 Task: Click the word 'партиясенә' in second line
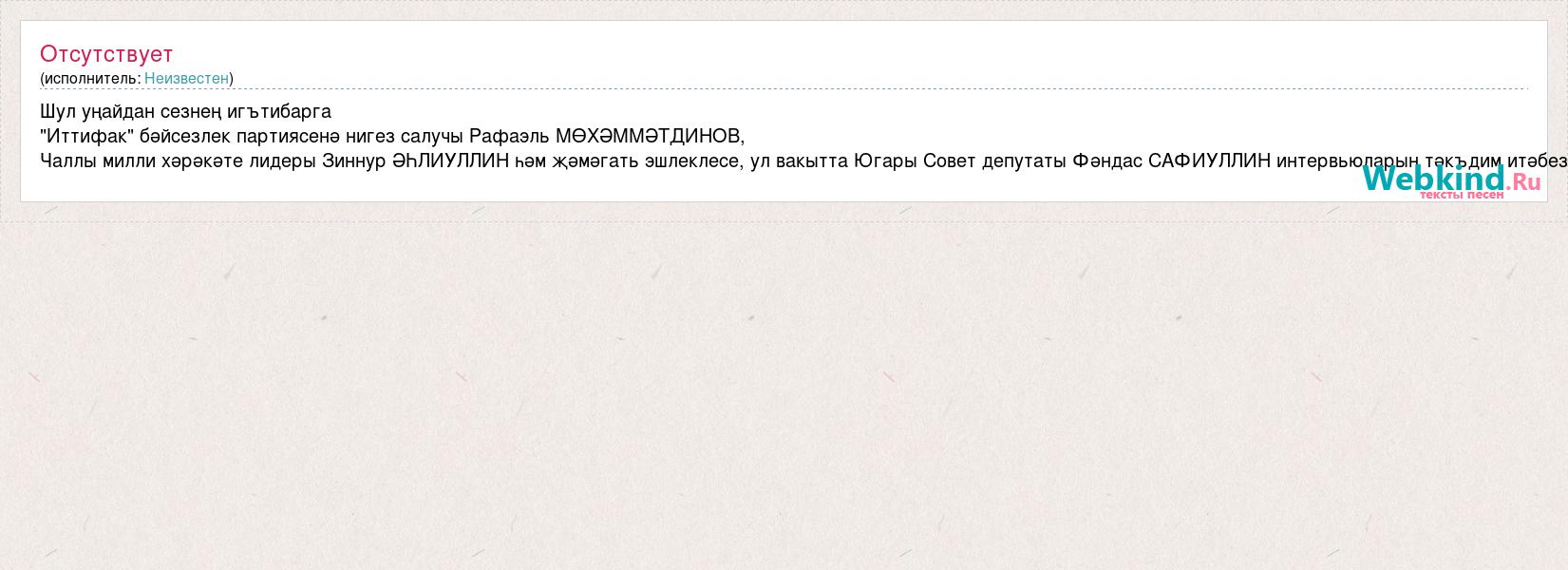click(293, 136)
